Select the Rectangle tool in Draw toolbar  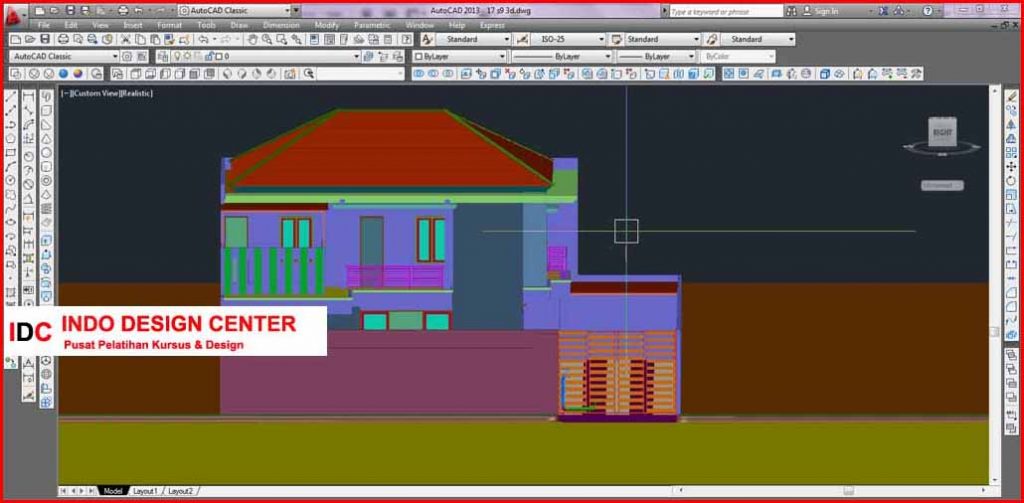[10, 152]
